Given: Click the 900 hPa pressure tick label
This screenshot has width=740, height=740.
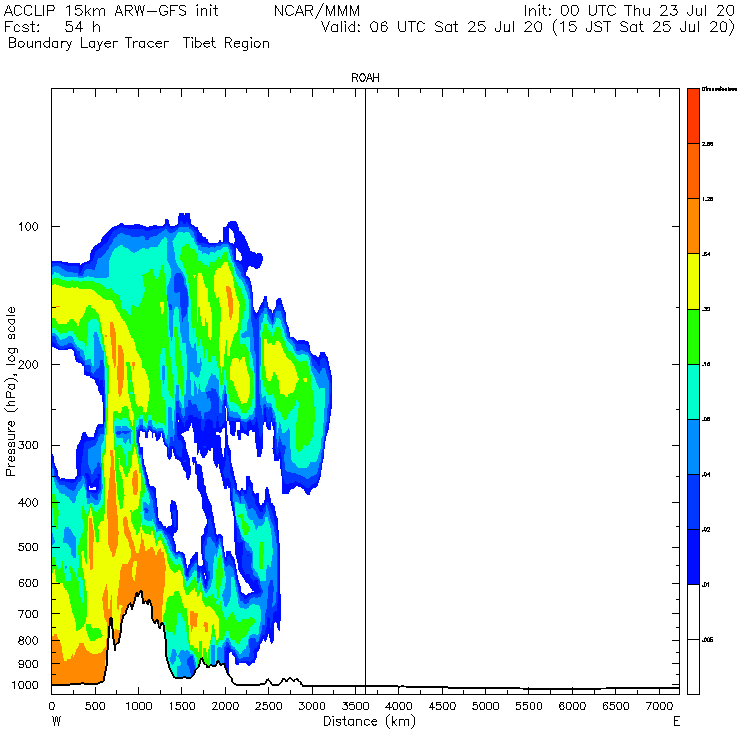Looking at the screenshot, I should click(x=28, y=664).
